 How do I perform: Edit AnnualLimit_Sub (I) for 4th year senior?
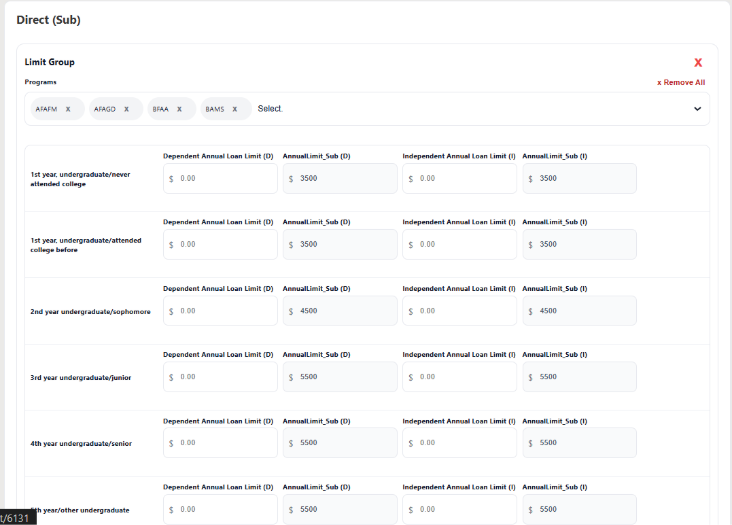[579, 442]
